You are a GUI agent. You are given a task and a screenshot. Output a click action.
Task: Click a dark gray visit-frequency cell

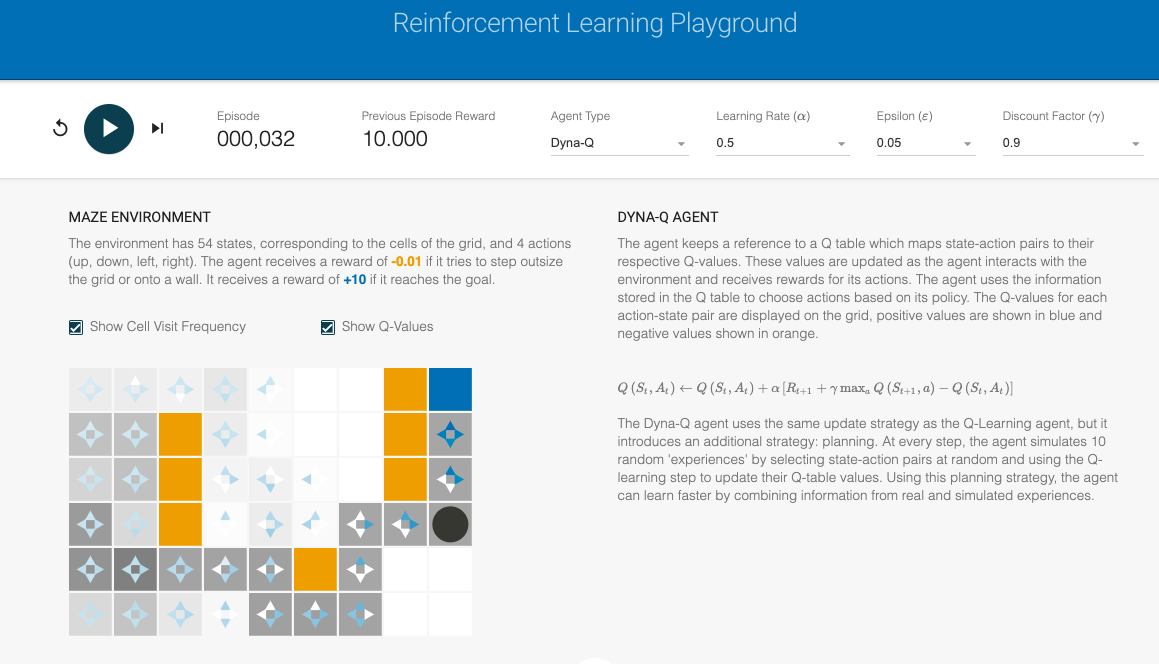[x=135, y=568]
